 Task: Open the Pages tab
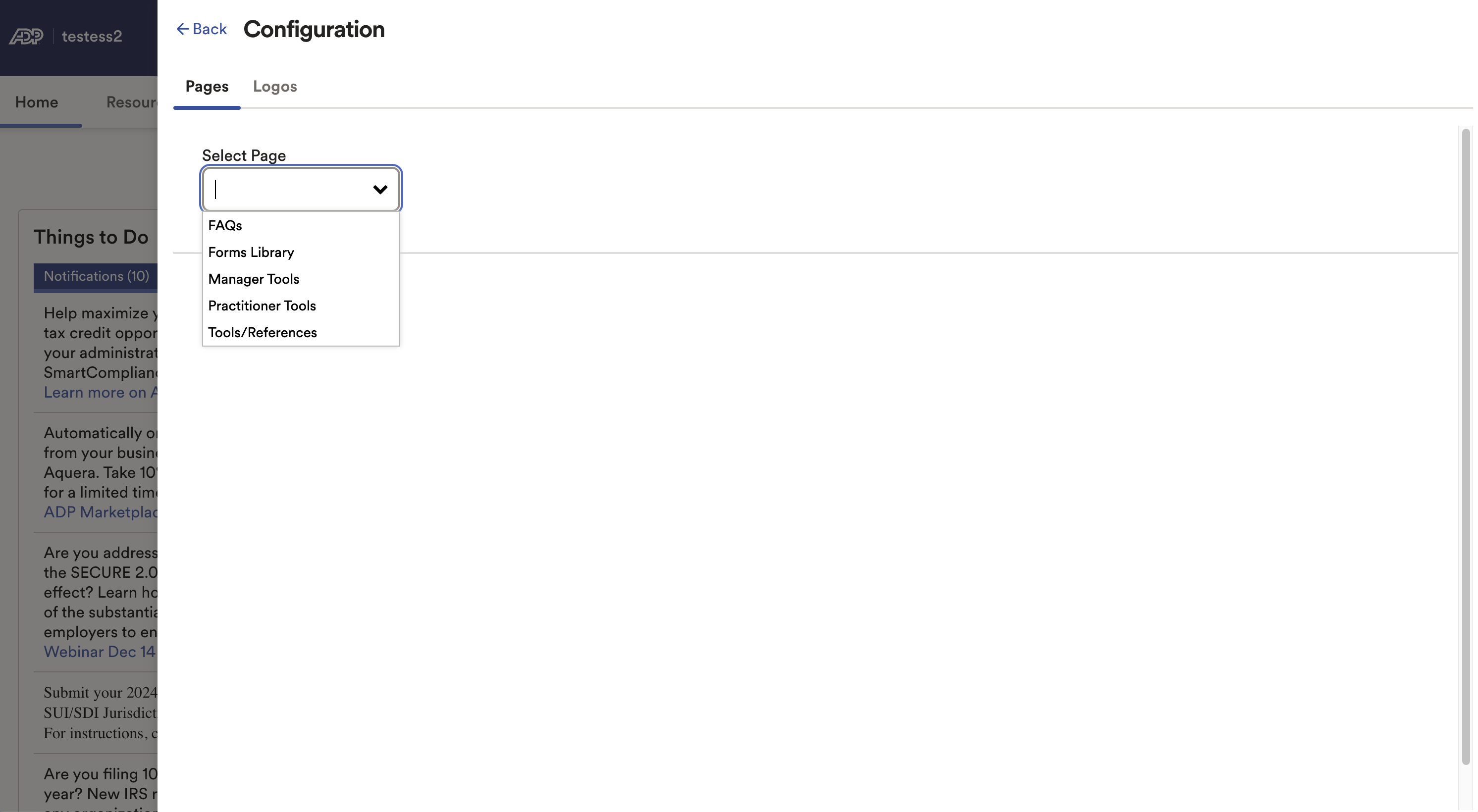coord(207,87)
